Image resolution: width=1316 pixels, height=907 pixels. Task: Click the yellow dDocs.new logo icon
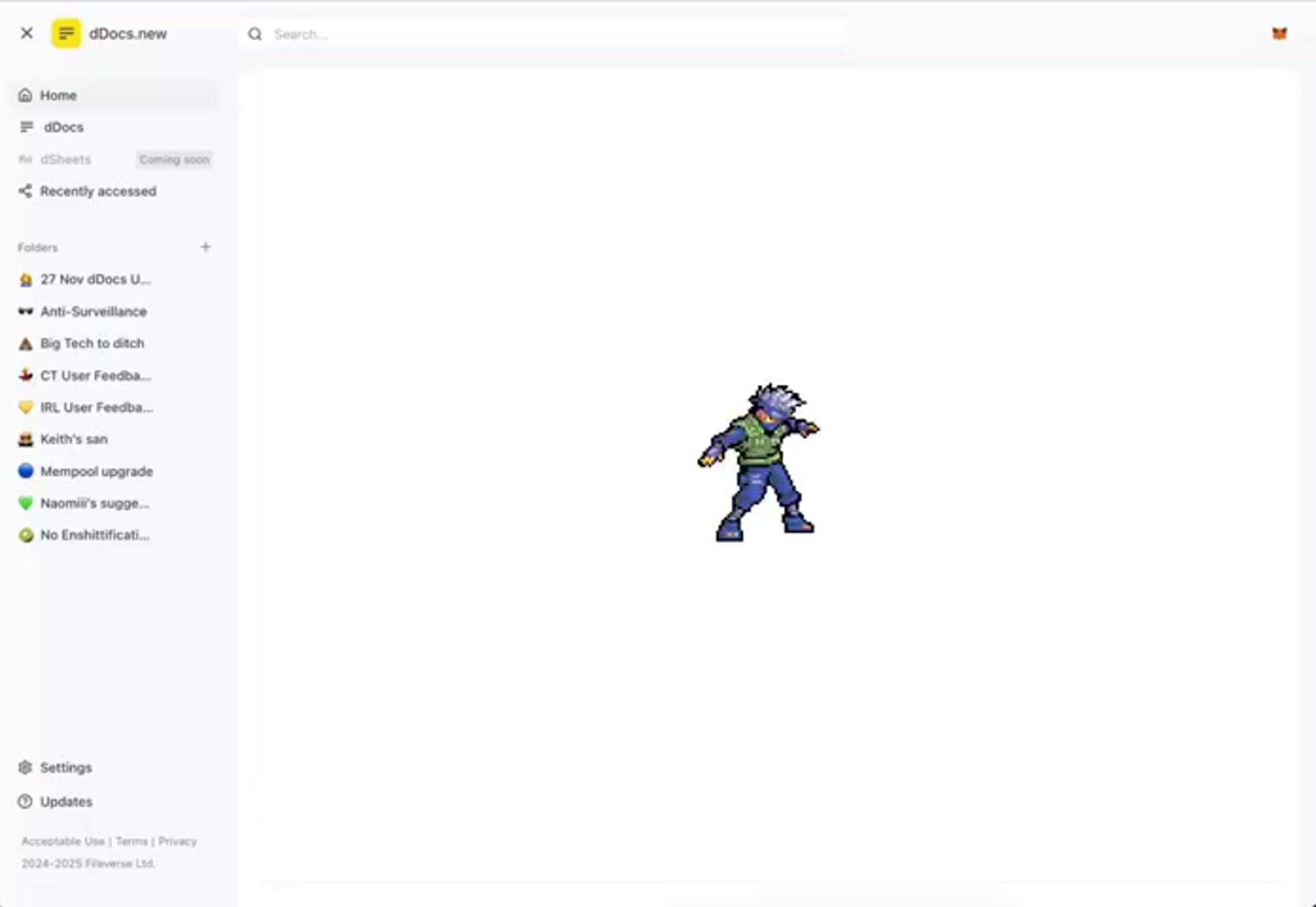(66, 34)
